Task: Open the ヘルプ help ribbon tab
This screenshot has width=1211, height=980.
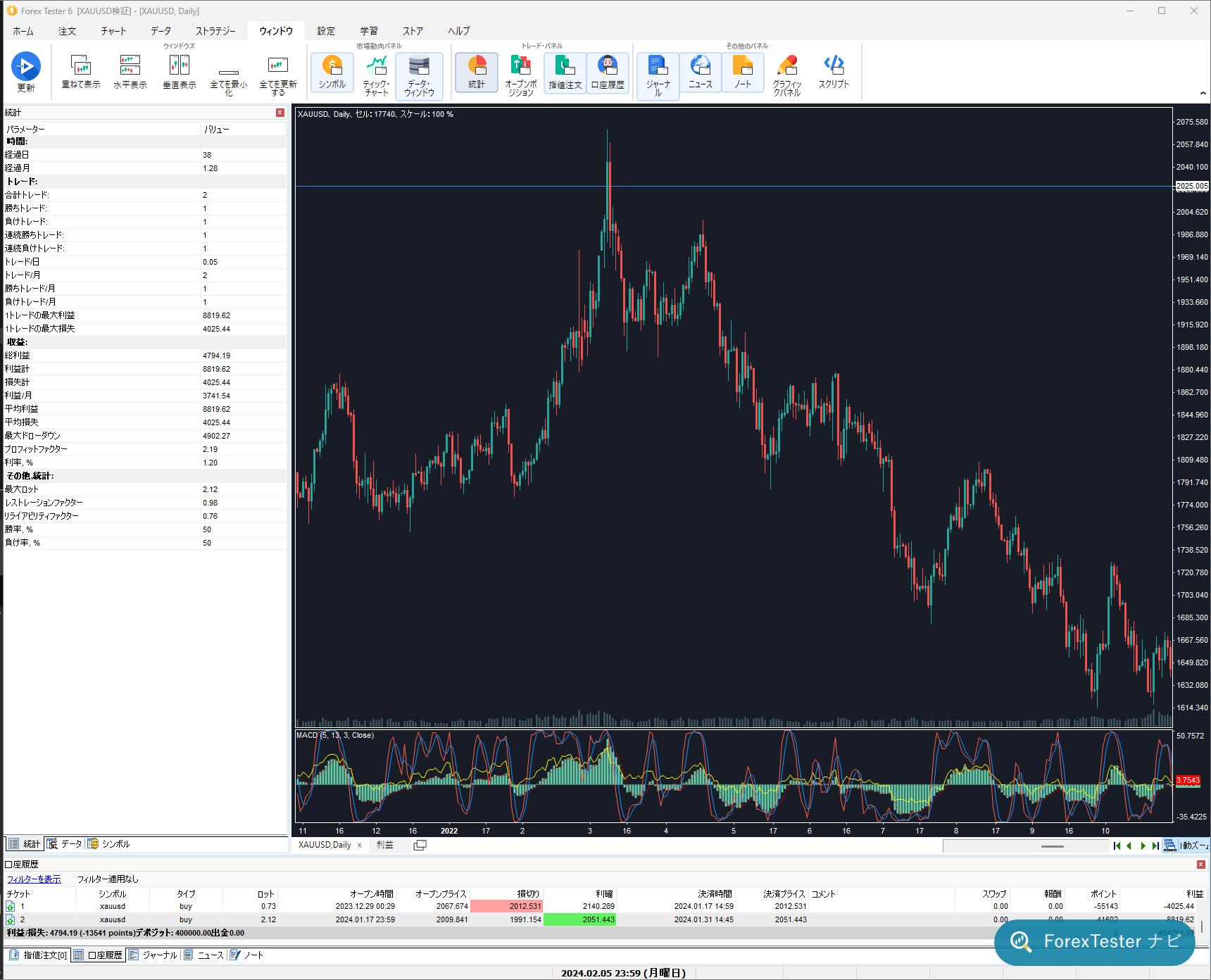Action: click(459, 31)
